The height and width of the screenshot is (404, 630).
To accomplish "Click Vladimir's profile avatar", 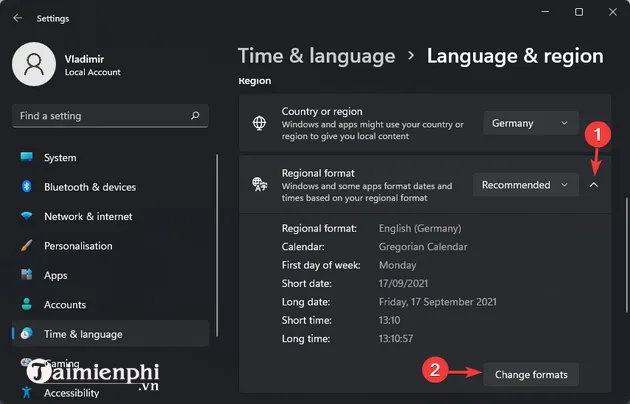I will pos(33,64).
